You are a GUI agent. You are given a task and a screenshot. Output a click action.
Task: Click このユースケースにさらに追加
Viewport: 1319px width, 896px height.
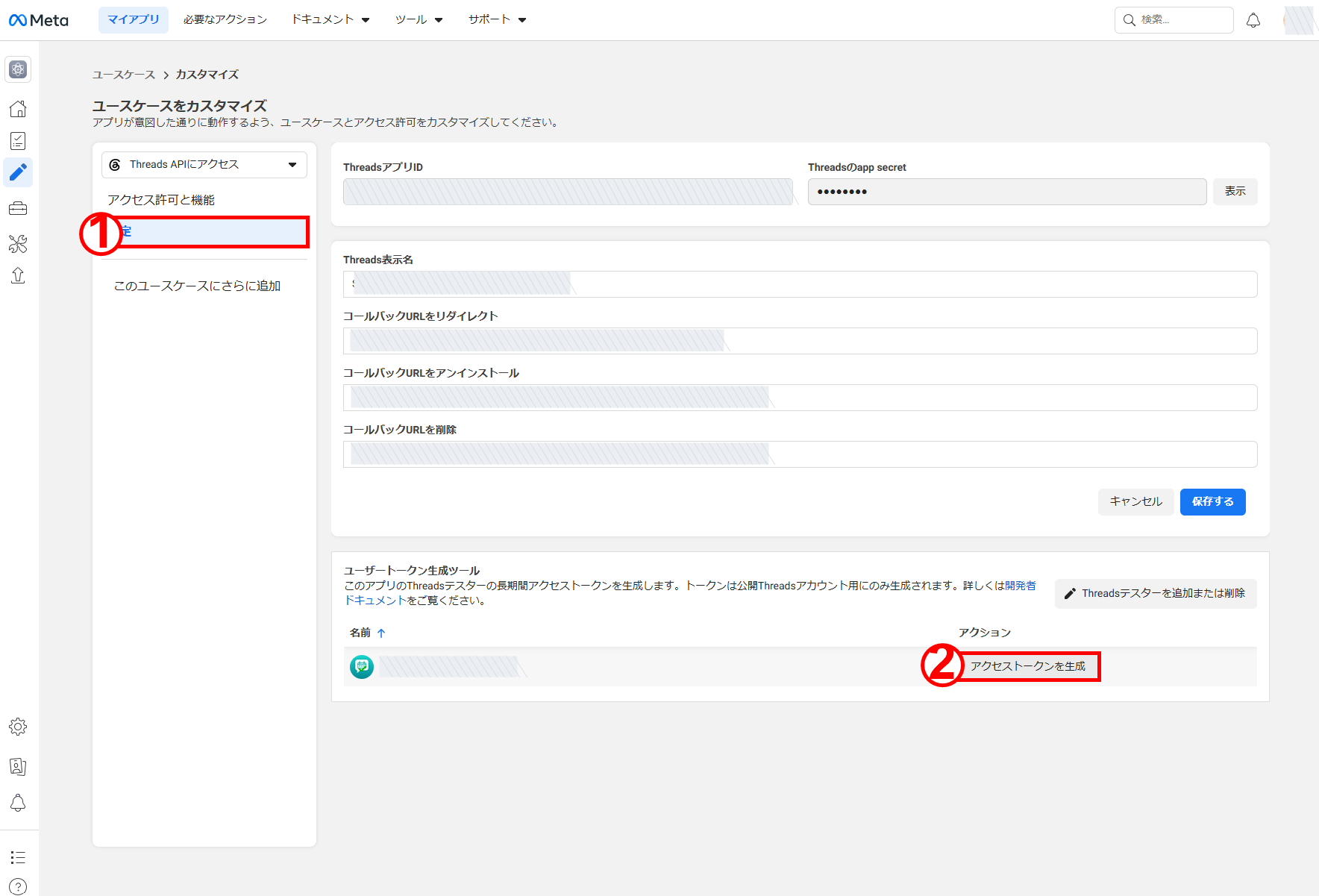point(197,286)
